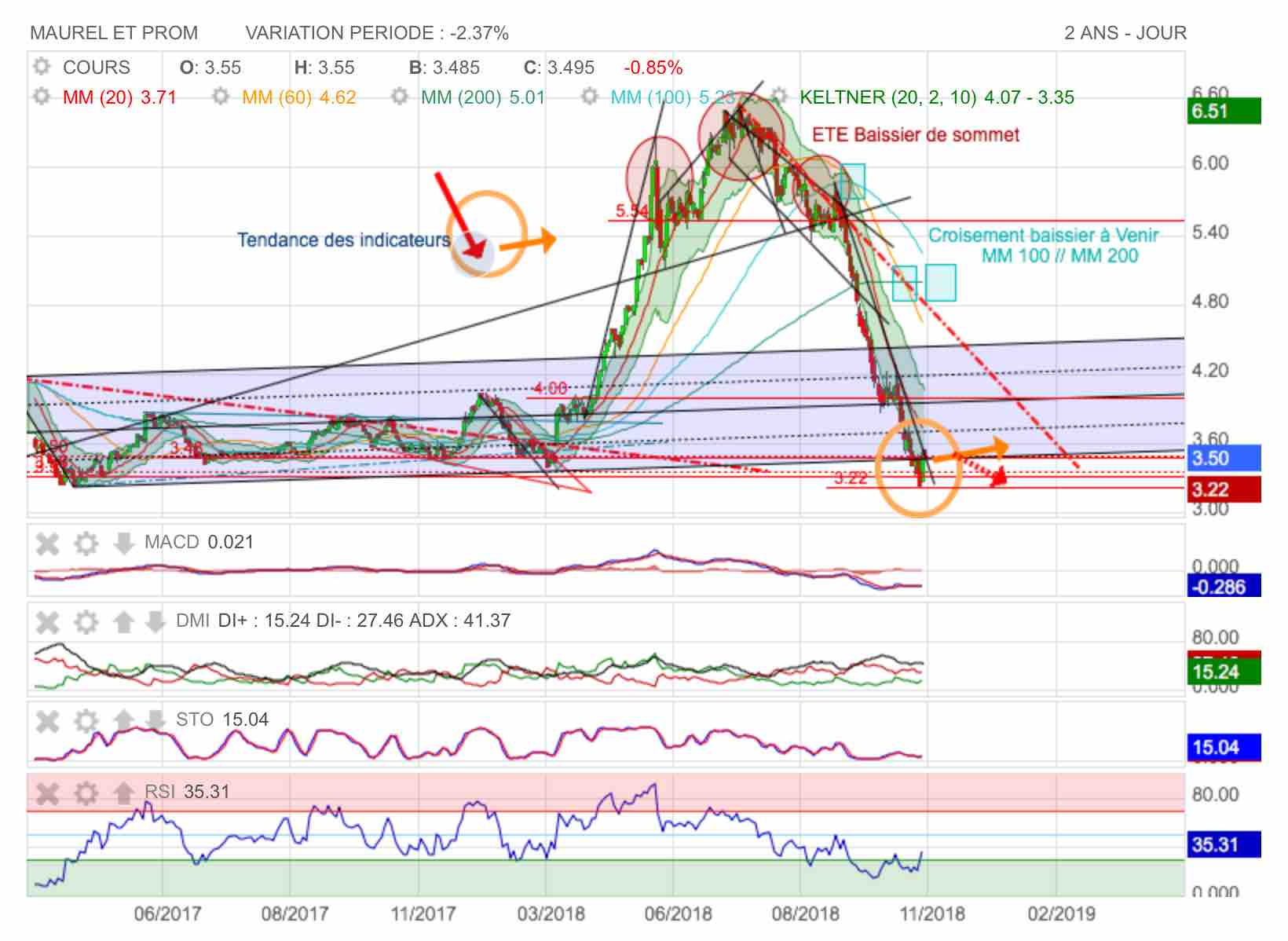The height and width of the screenshot is (941, 1288).
Task: Click the 02/2019 date axis label
Action: pos(1061,914)
